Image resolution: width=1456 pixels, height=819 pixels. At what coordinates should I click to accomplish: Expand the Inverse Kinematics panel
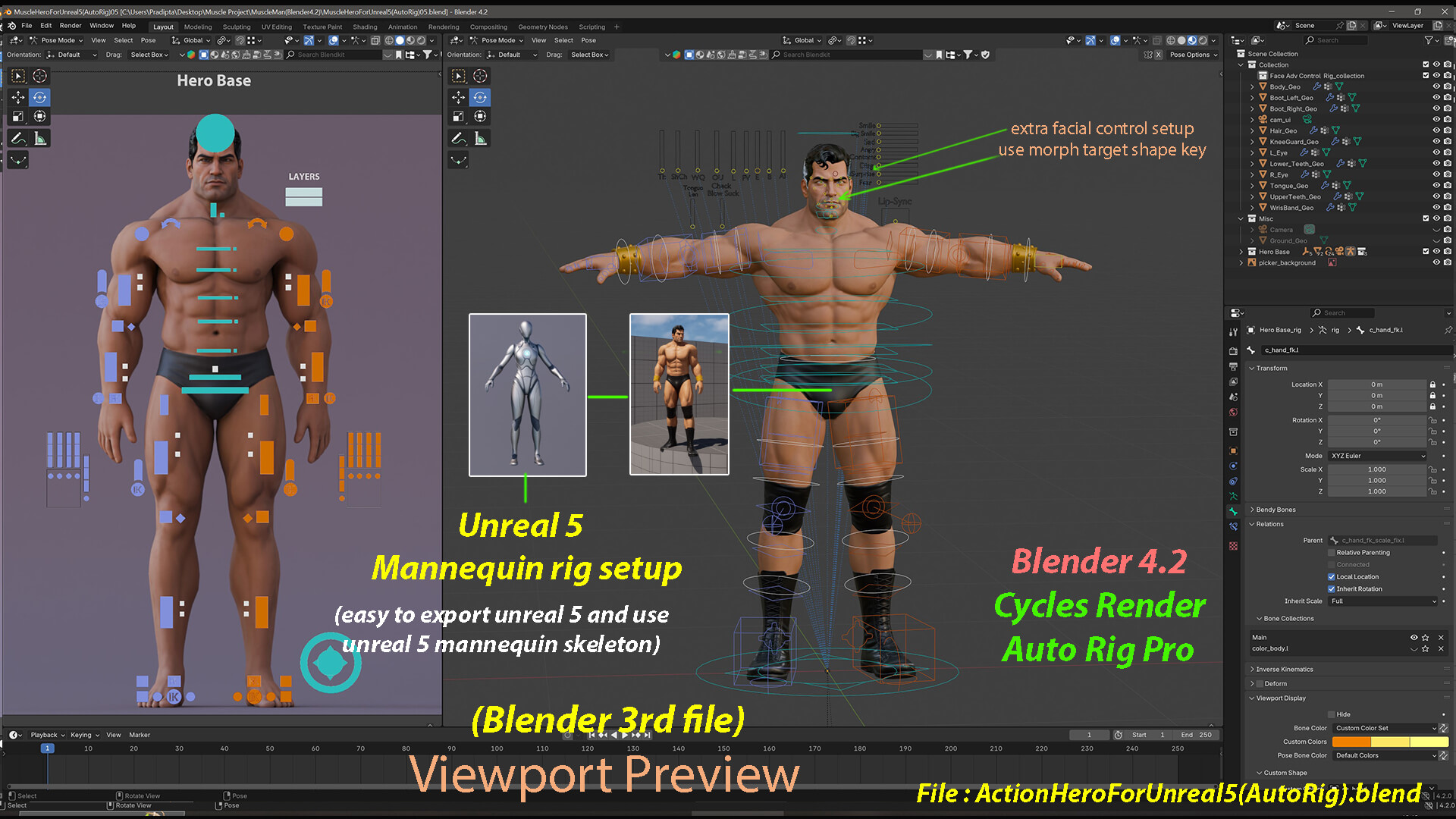(1284, 669)
